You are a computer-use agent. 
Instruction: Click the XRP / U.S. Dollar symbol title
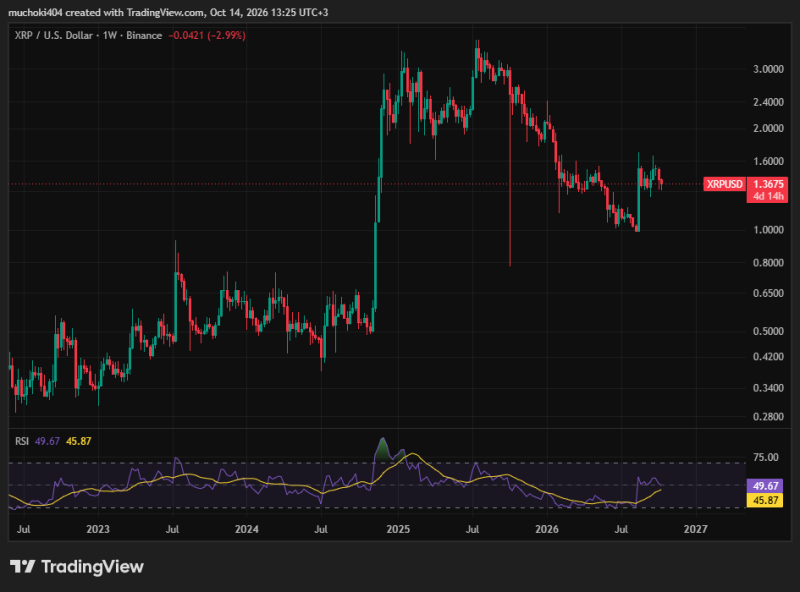(54, 36)
